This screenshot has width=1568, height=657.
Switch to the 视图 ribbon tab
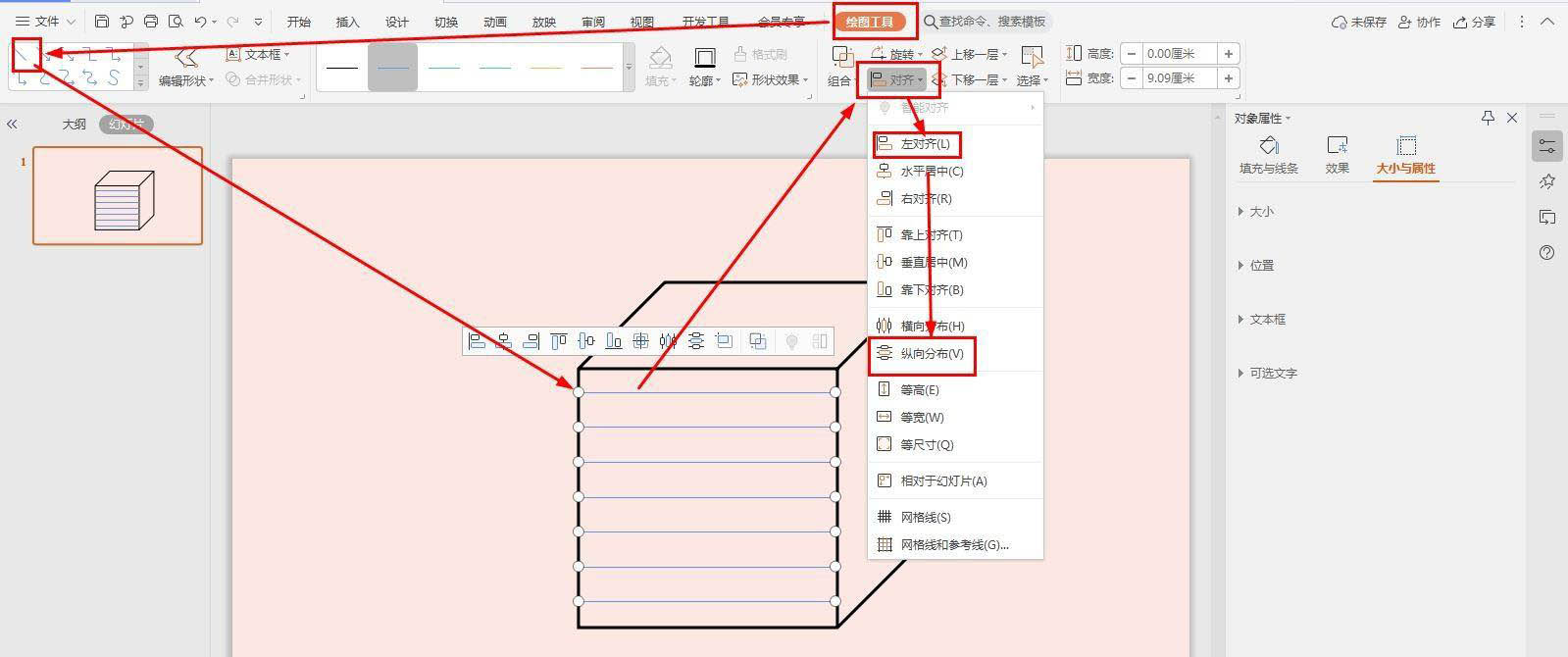coord(642,22)
